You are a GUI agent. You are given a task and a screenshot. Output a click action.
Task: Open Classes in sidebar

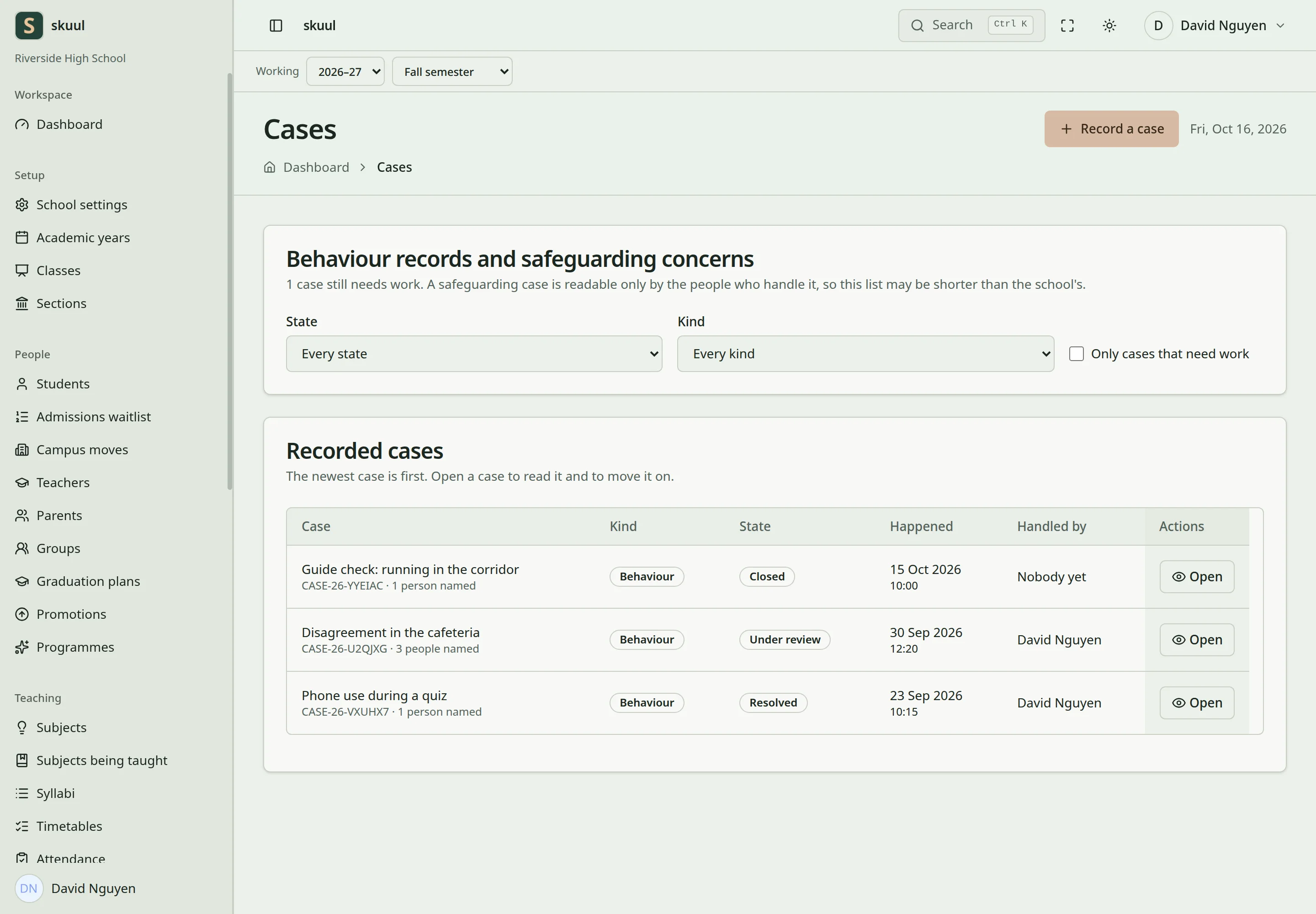coord(48,270)
